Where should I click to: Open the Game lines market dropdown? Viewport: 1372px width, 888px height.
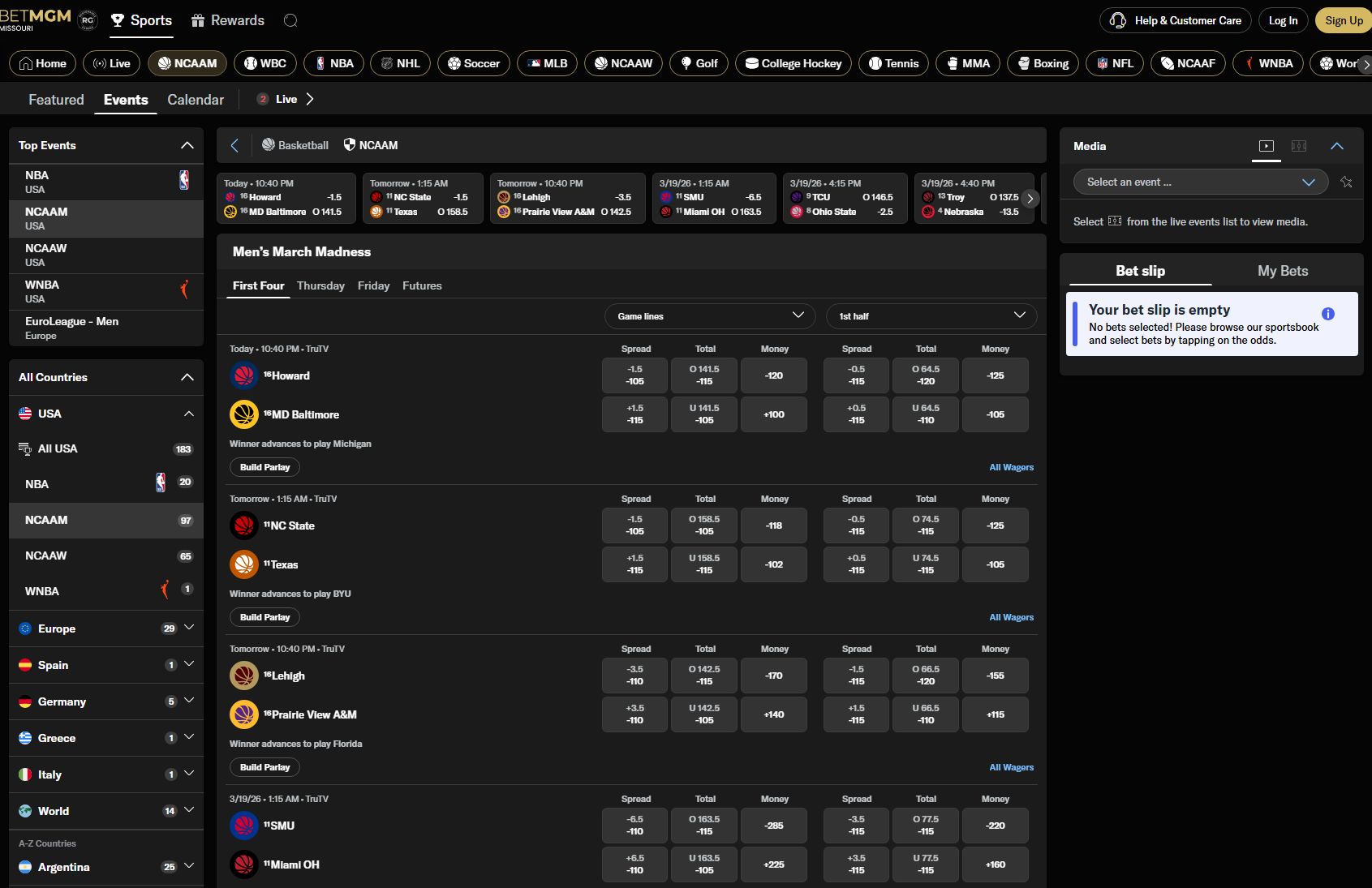coord(709,316)
